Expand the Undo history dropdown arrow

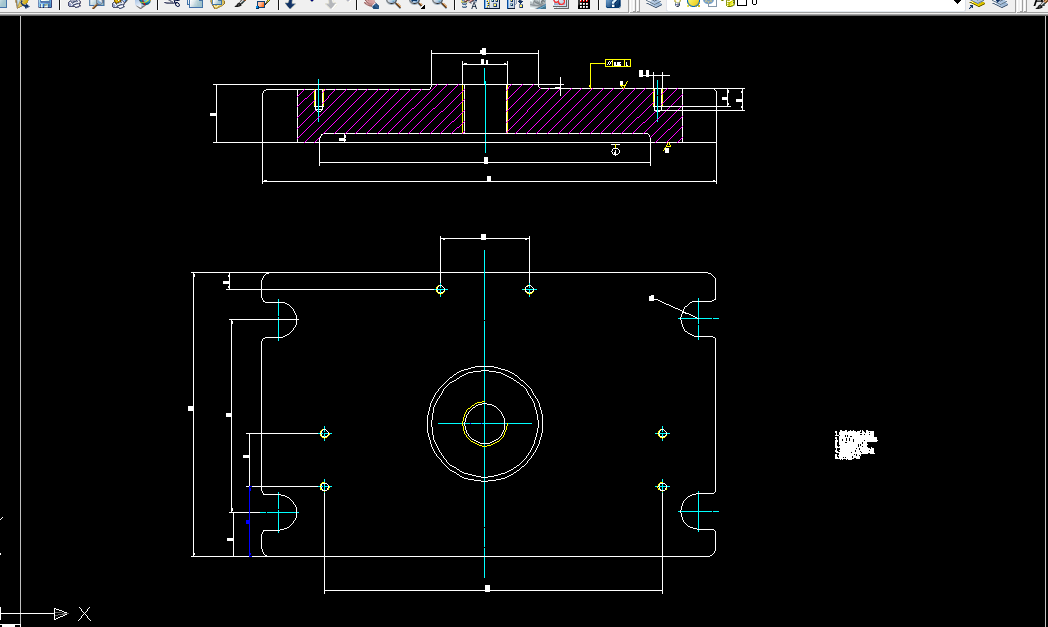pos(311,3)
